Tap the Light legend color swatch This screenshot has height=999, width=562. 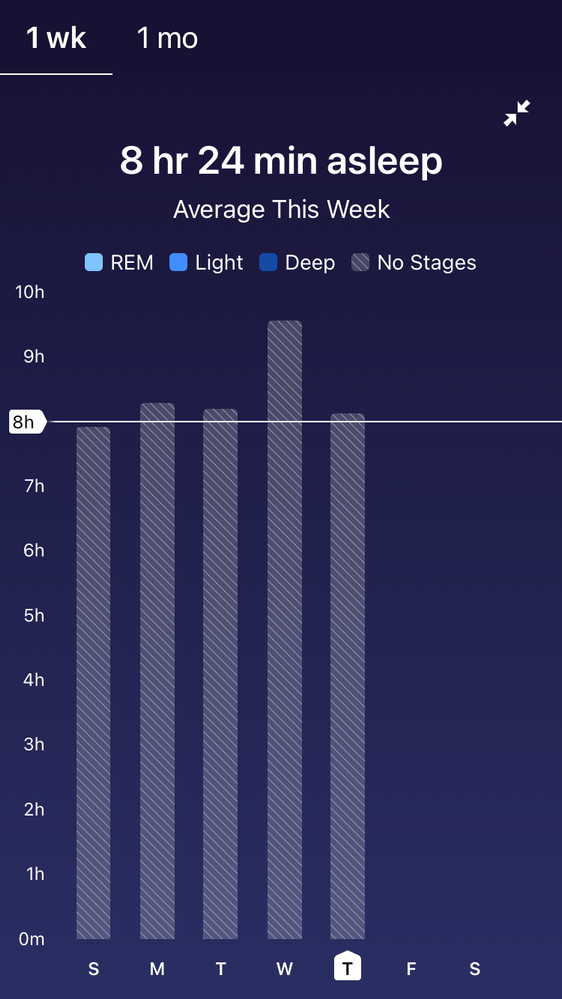pos(178,262)
